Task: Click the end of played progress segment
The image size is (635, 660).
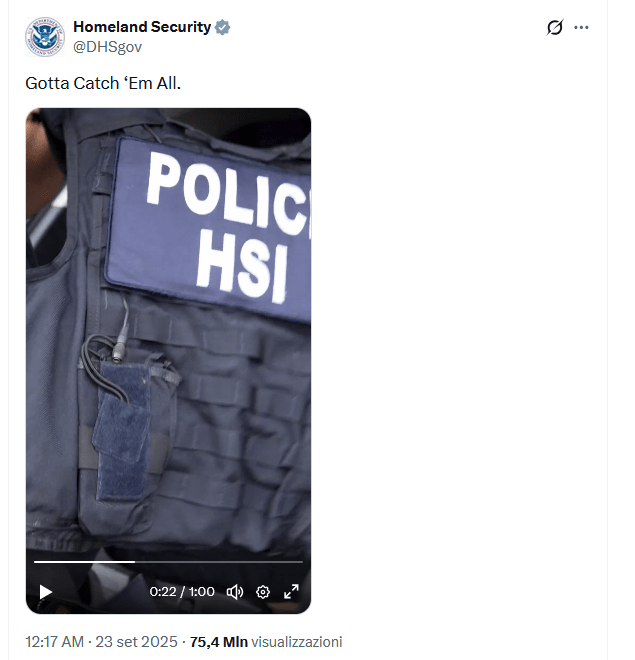Action: click(134, 562)
